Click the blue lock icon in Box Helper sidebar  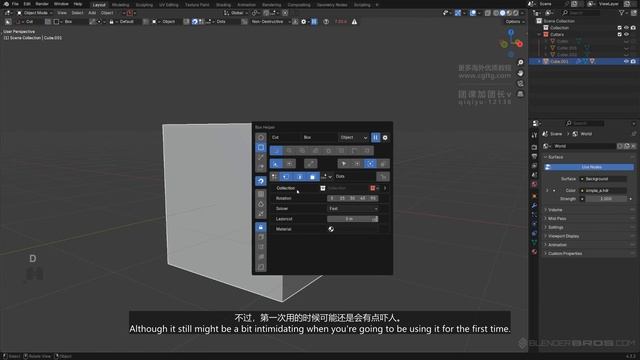pyautogui.click(x=261, y=227)
